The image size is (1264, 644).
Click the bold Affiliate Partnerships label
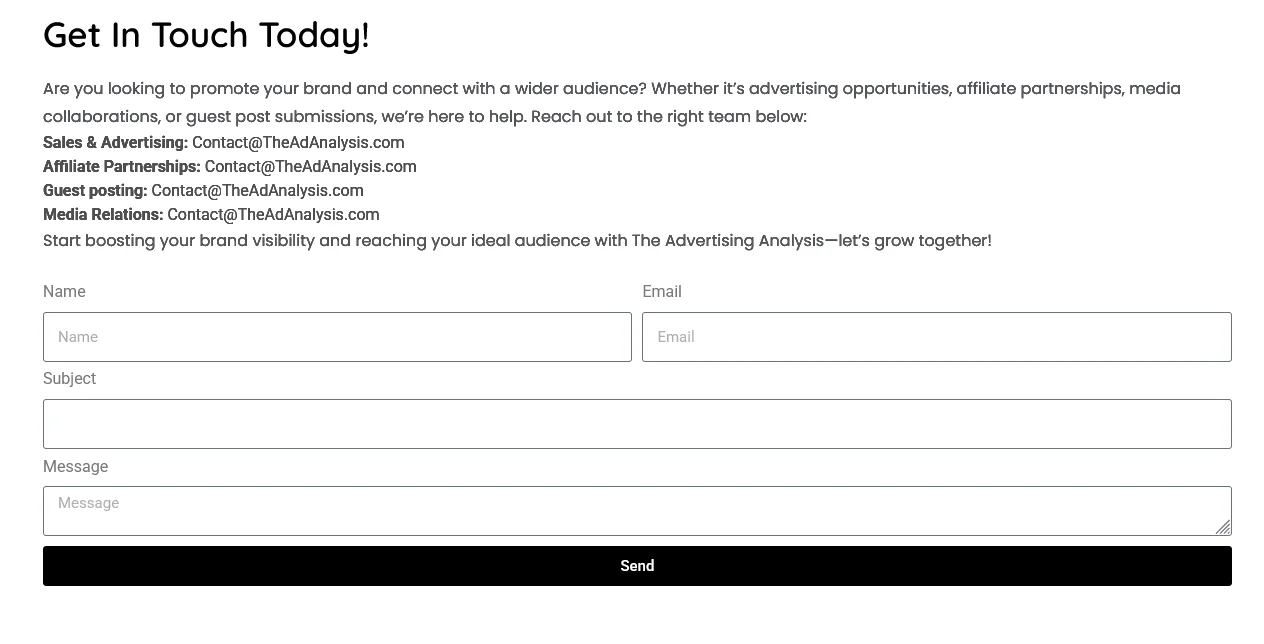pos(122,167)
